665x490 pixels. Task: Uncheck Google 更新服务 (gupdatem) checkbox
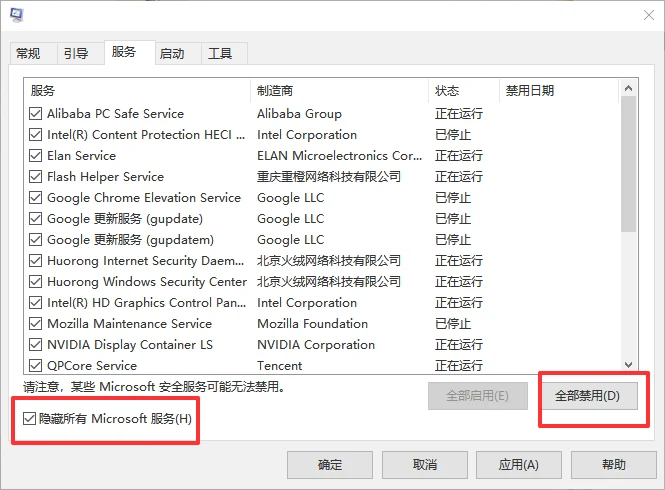(36, 240)
